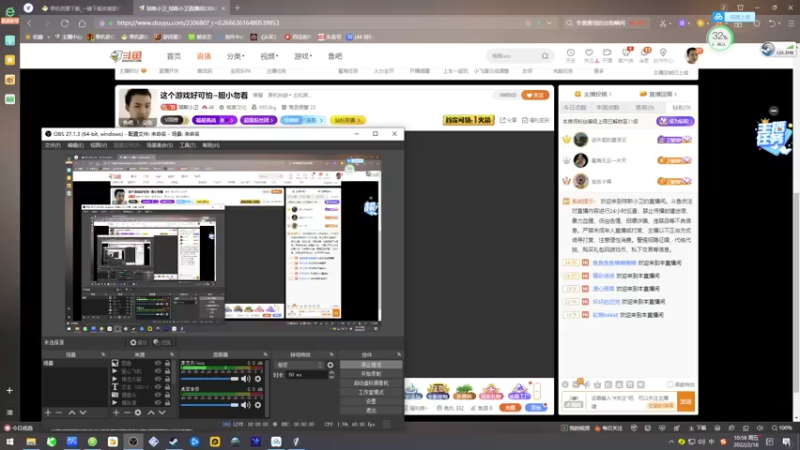Increase transition duration with stepper up arrow
Screen dimensions: 800x450
332,372
